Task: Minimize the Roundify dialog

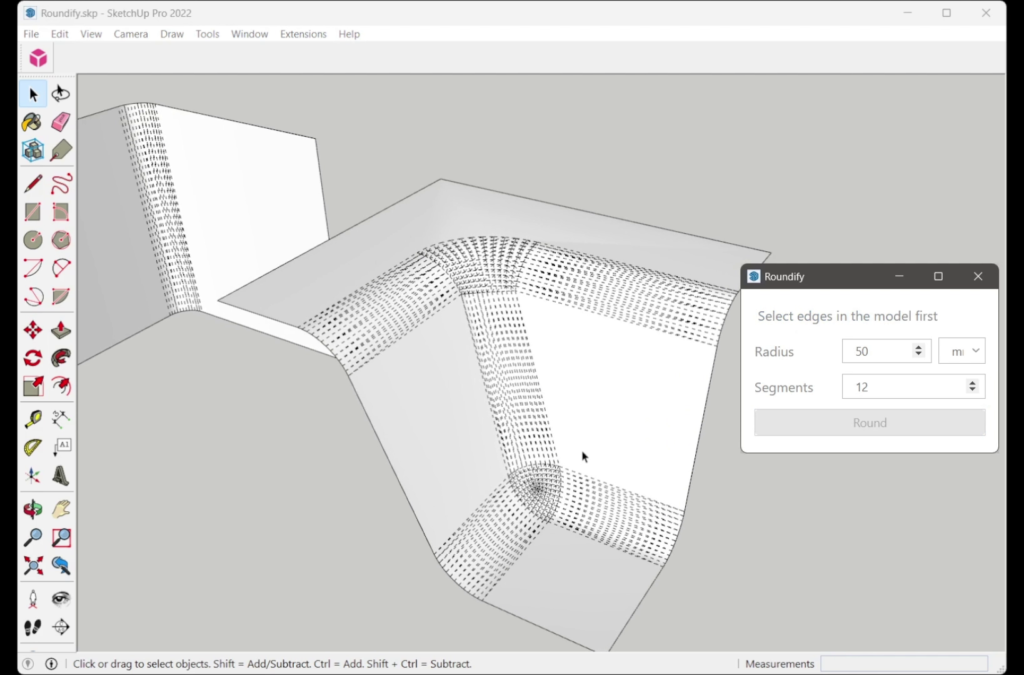Action: tap(899, 276)
